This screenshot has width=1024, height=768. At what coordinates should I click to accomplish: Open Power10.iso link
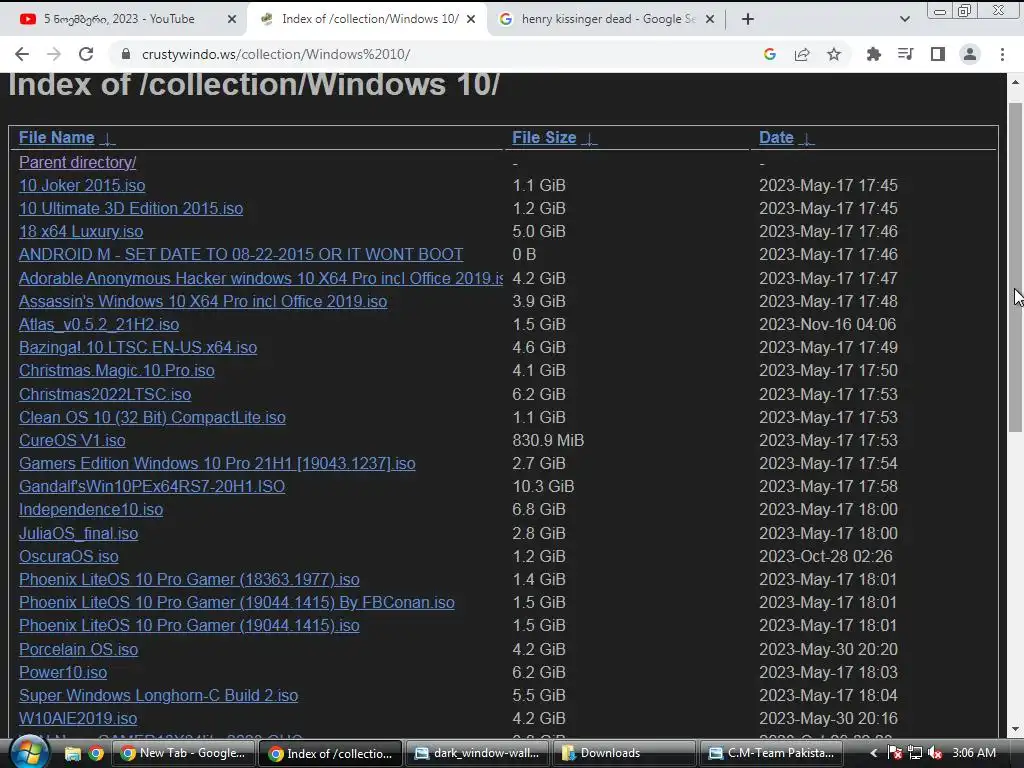tap(63, 672)
